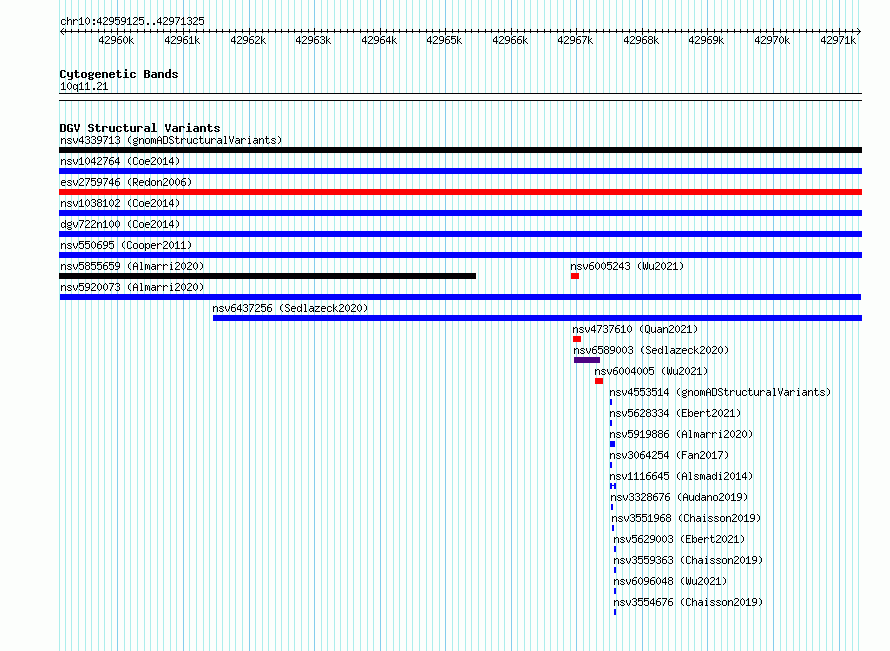The height and width of the screenshot is (651, 890).
Task: Open the nsv3554676 (Chaisson2019) label
Action: point(689,602)
